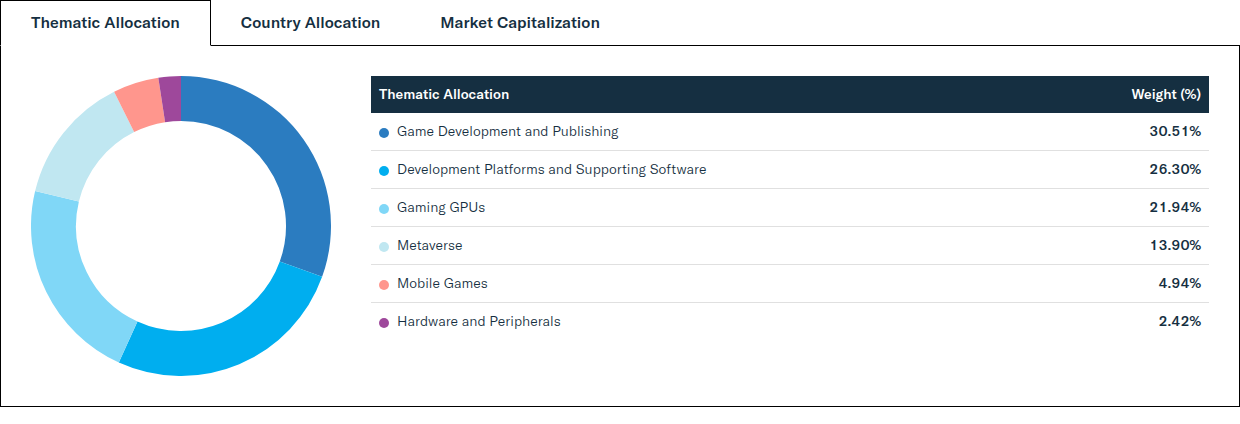This screenshot has width=1240, height=424.
Task: Open the Market Capitalization tab
Action: point(520,22)
